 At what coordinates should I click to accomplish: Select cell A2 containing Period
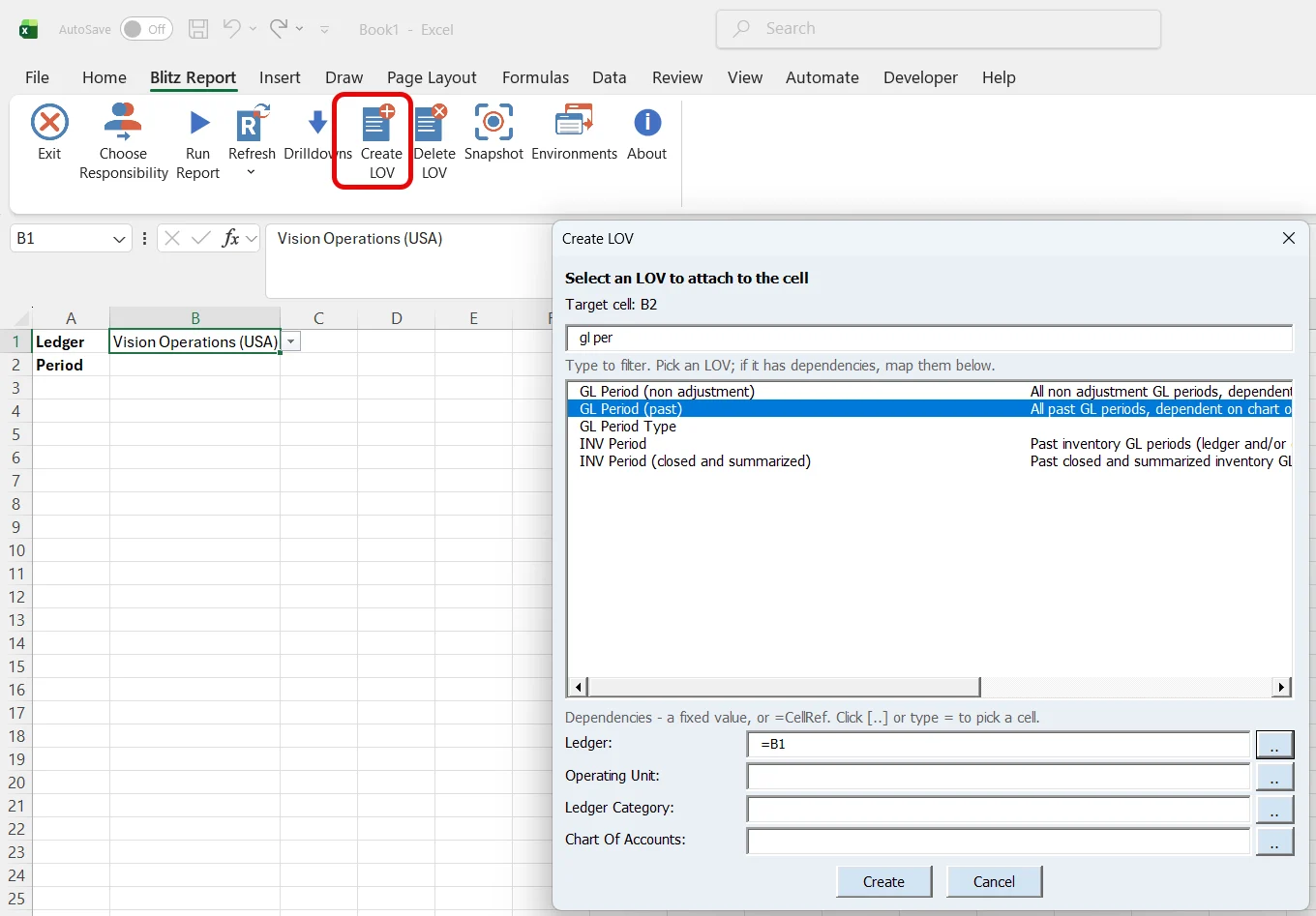click(x=71, y=365)
